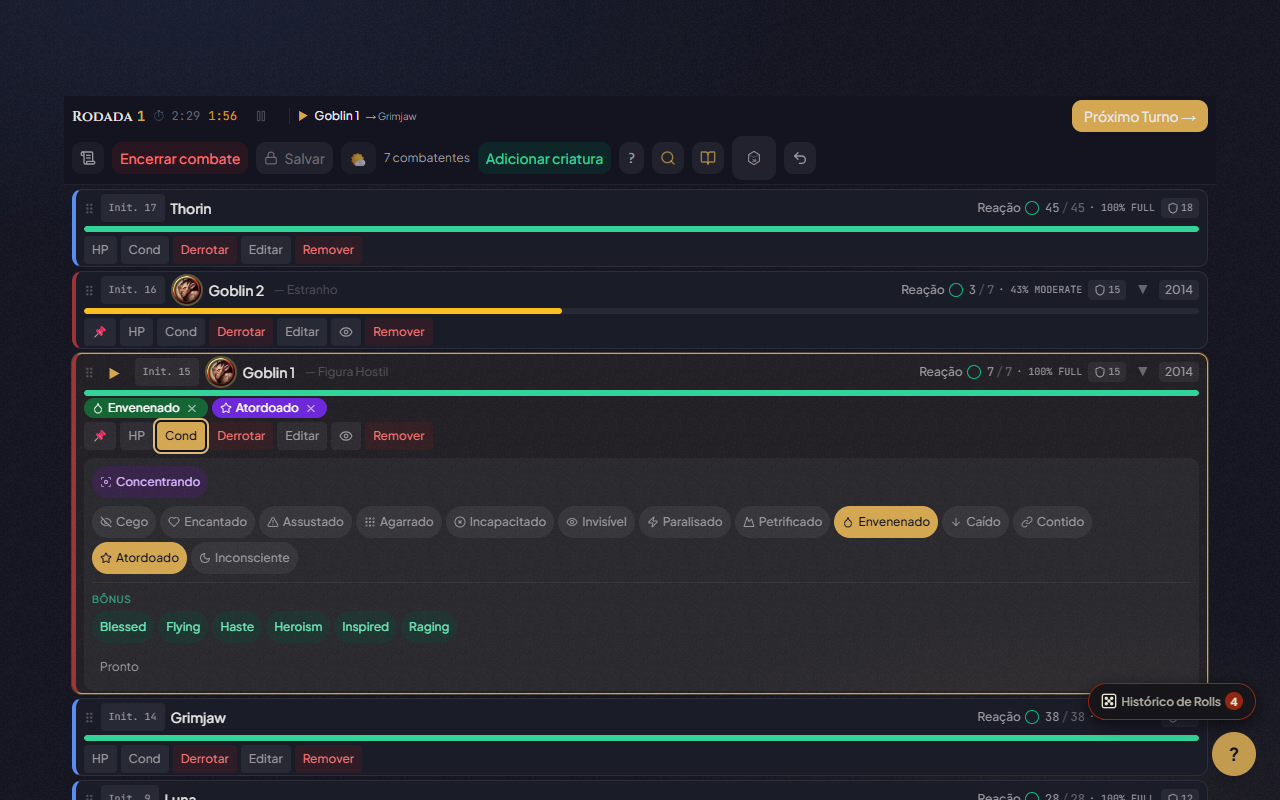Open the combat log scroll icon
Screen dimensions: 1280x800
pyautogui.click(x=88, y=158)
